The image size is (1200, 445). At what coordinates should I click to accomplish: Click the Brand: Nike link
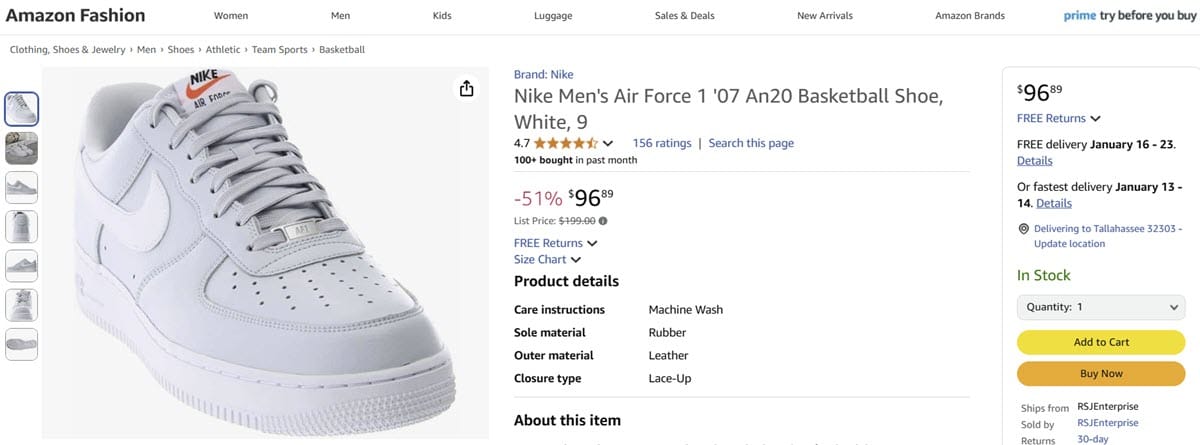[543, 74]
